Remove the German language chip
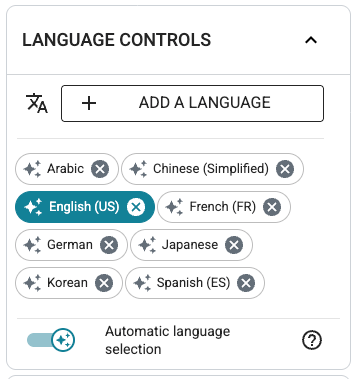 coord(109,245)
